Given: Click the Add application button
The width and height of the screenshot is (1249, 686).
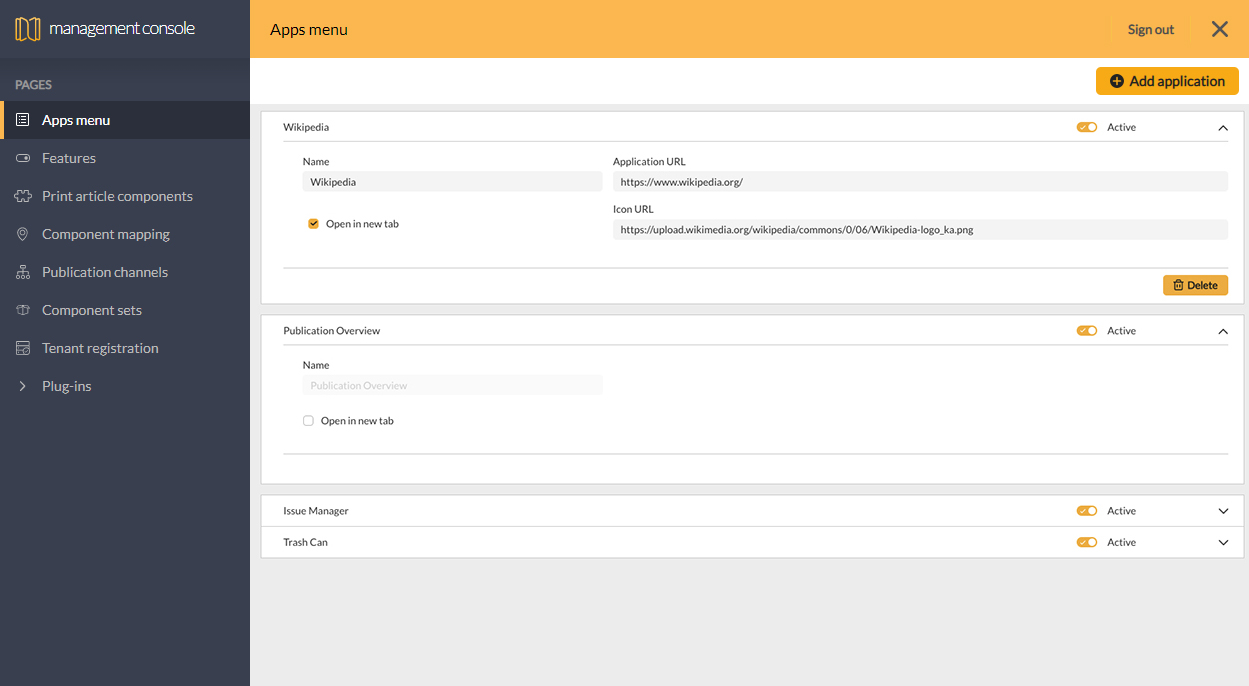Looking at the screenshot, I should [x=1167, y=81].
